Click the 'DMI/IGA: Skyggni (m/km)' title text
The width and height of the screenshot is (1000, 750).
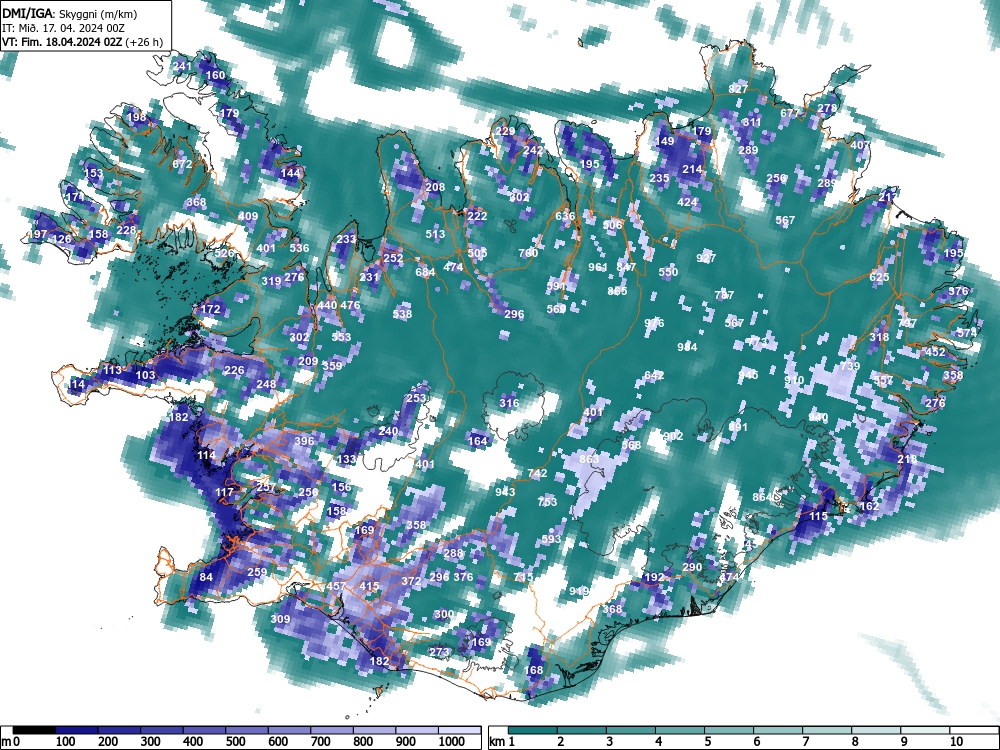pyautogui.click(x=70, y=14)
